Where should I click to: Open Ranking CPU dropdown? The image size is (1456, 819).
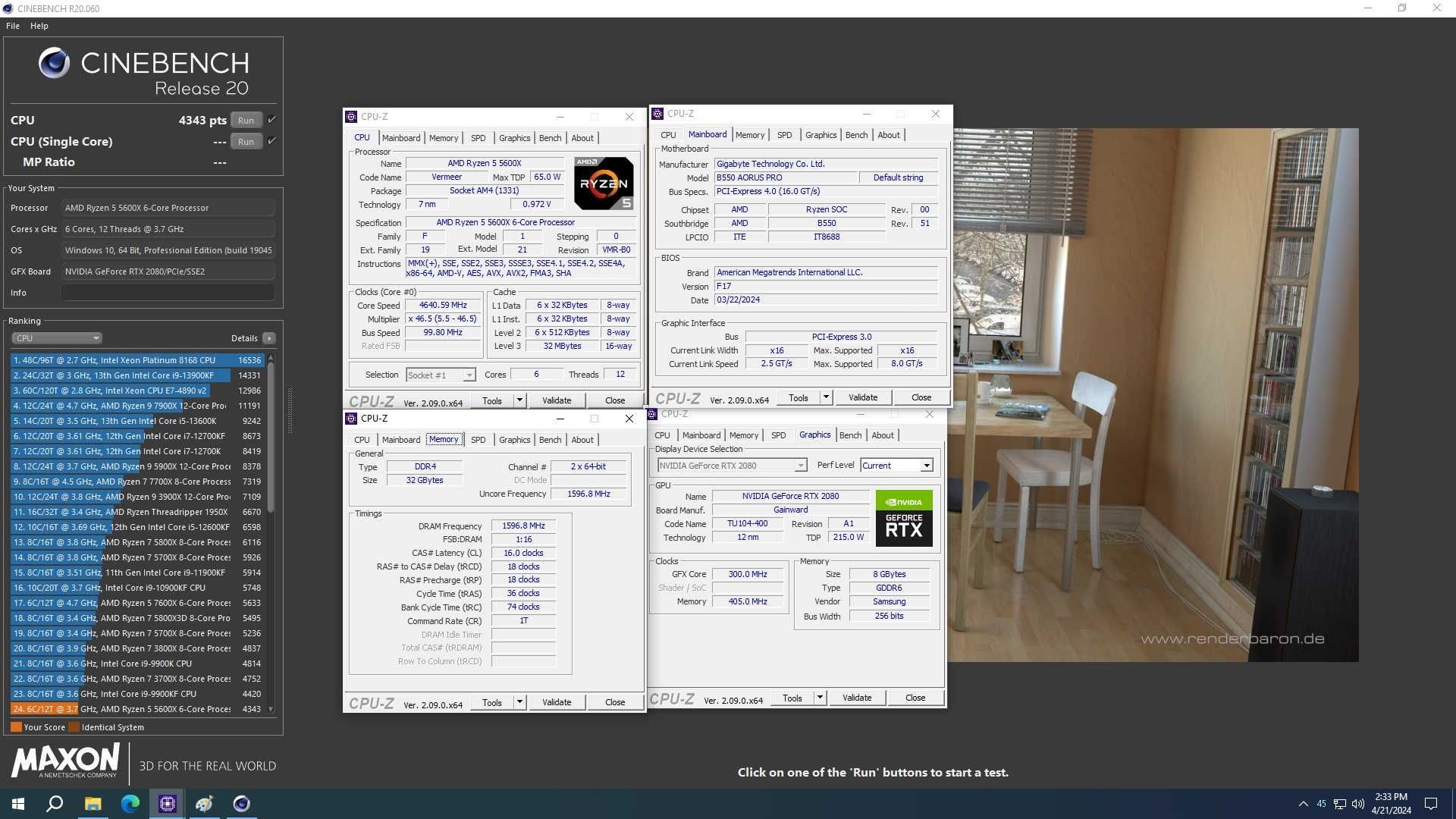tap(57, 338)
